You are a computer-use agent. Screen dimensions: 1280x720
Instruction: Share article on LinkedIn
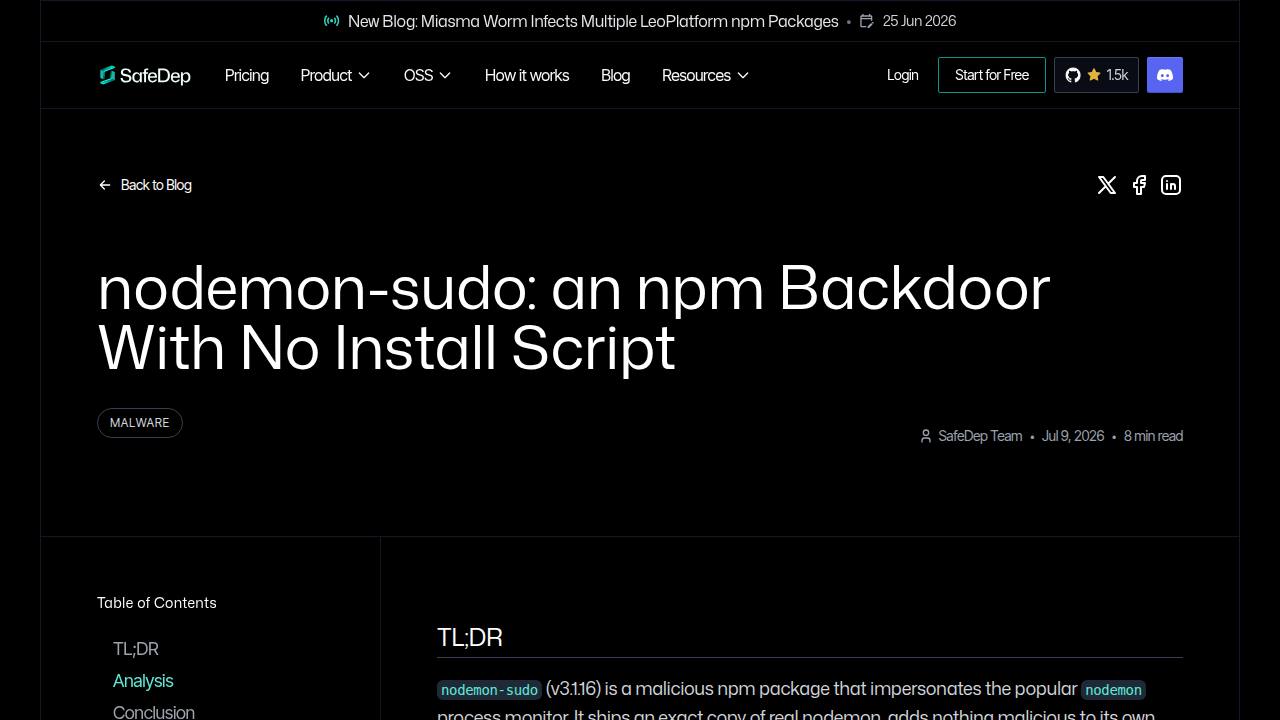pyautogui.click(x=1171, y=185)
